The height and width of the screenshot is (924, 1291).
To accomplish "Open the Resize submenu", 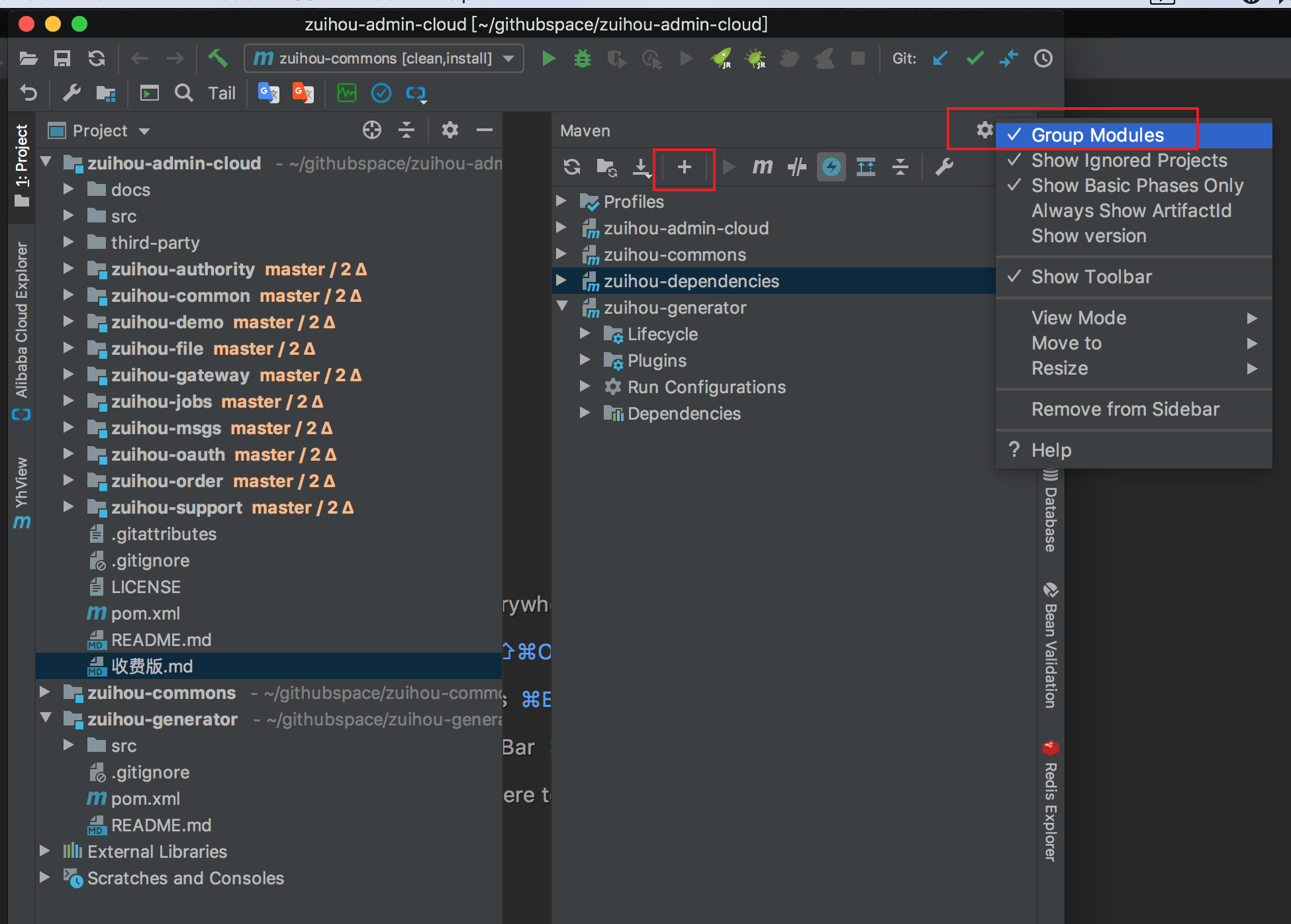I will 1133,368.
